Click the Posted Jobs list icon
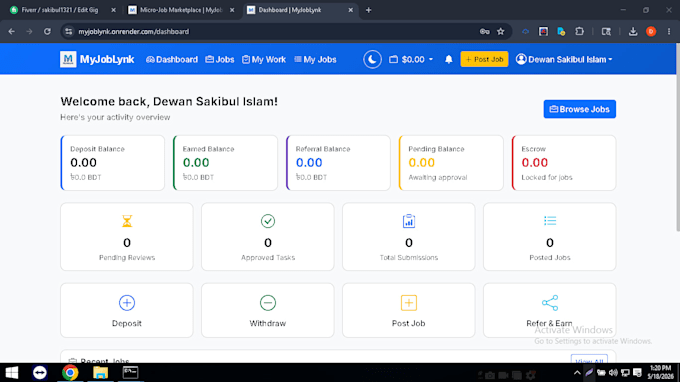 pos(550,221)
